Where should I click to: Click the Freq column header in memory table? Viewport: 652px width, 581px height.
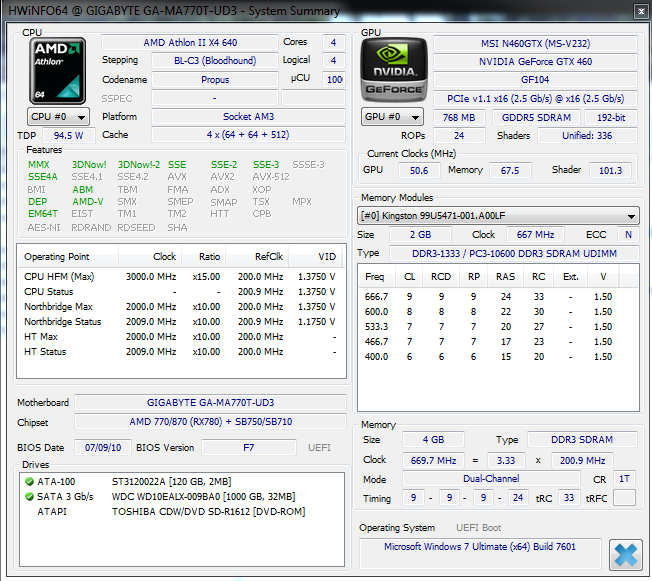click(375, 277)
